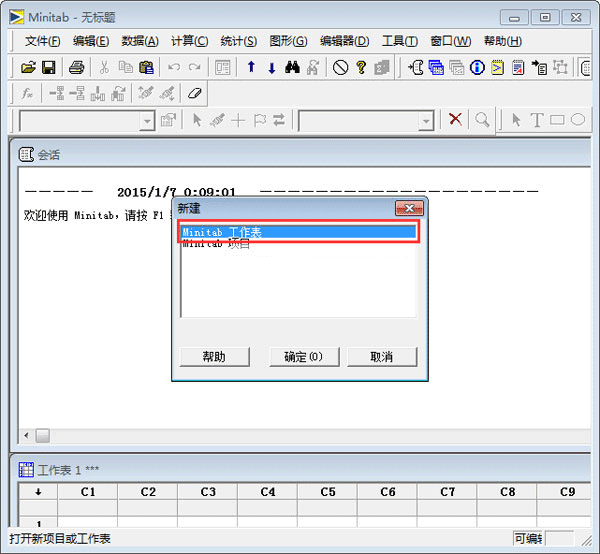The width and height of the screenshot is (600, 554).
Task: Open the 工具(T) menu
Action: point(400,41)
